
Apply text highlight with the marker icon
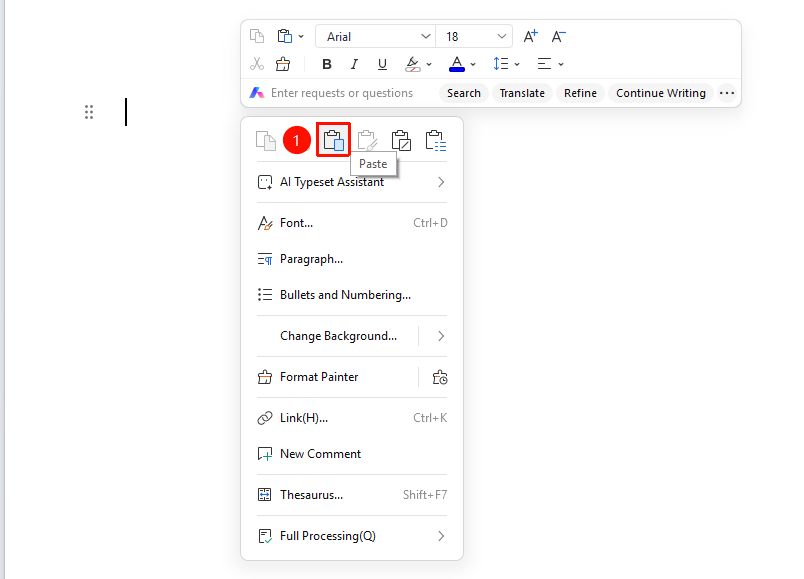(413, 64)
